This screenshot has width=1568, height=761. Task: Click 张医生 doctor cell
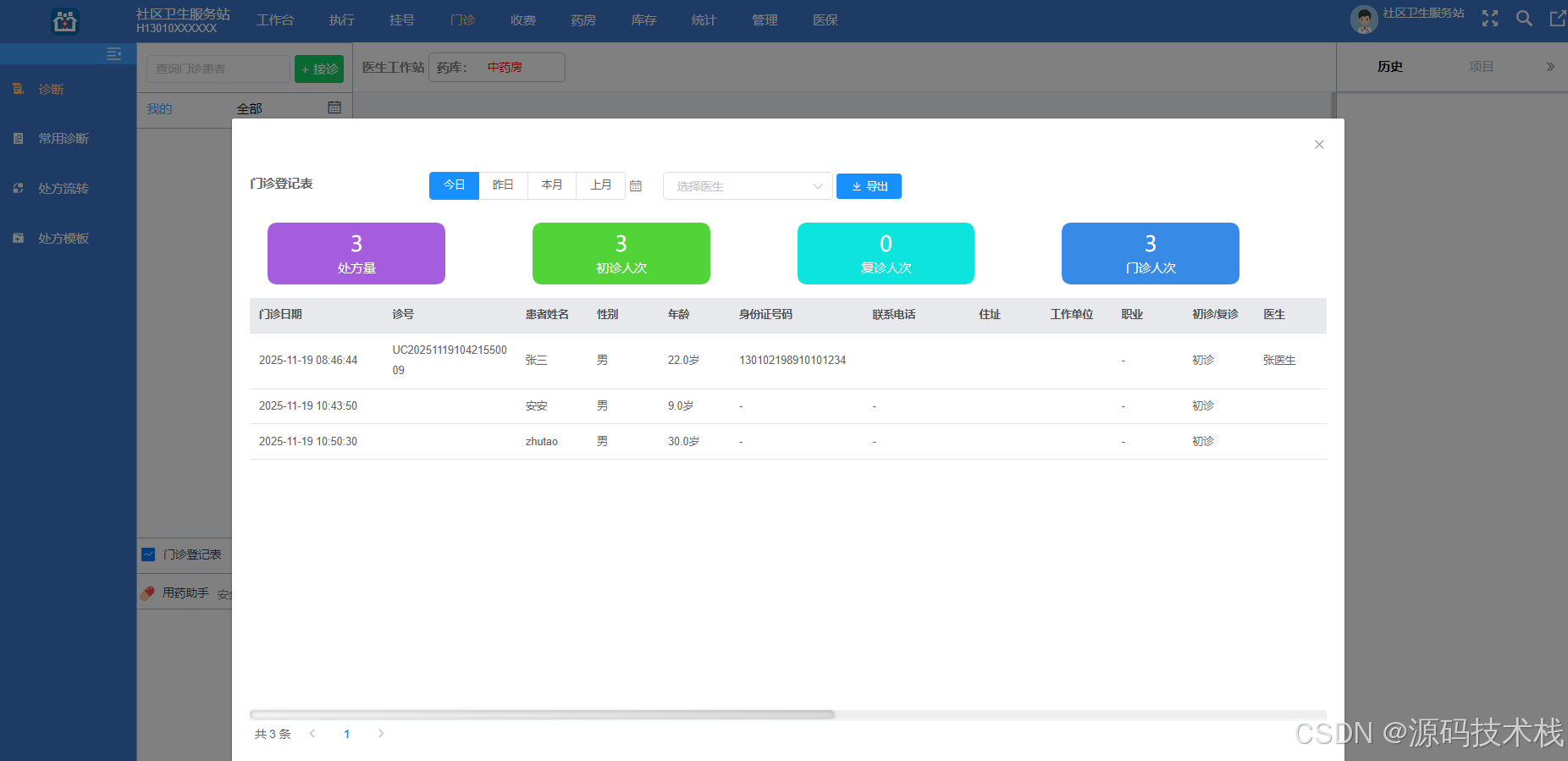tap(1279, 361)
